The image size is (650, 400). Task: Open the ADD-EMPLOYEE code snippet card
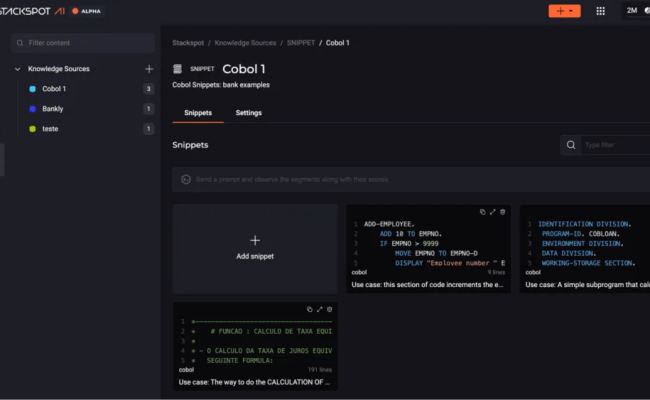pos(428,249)
